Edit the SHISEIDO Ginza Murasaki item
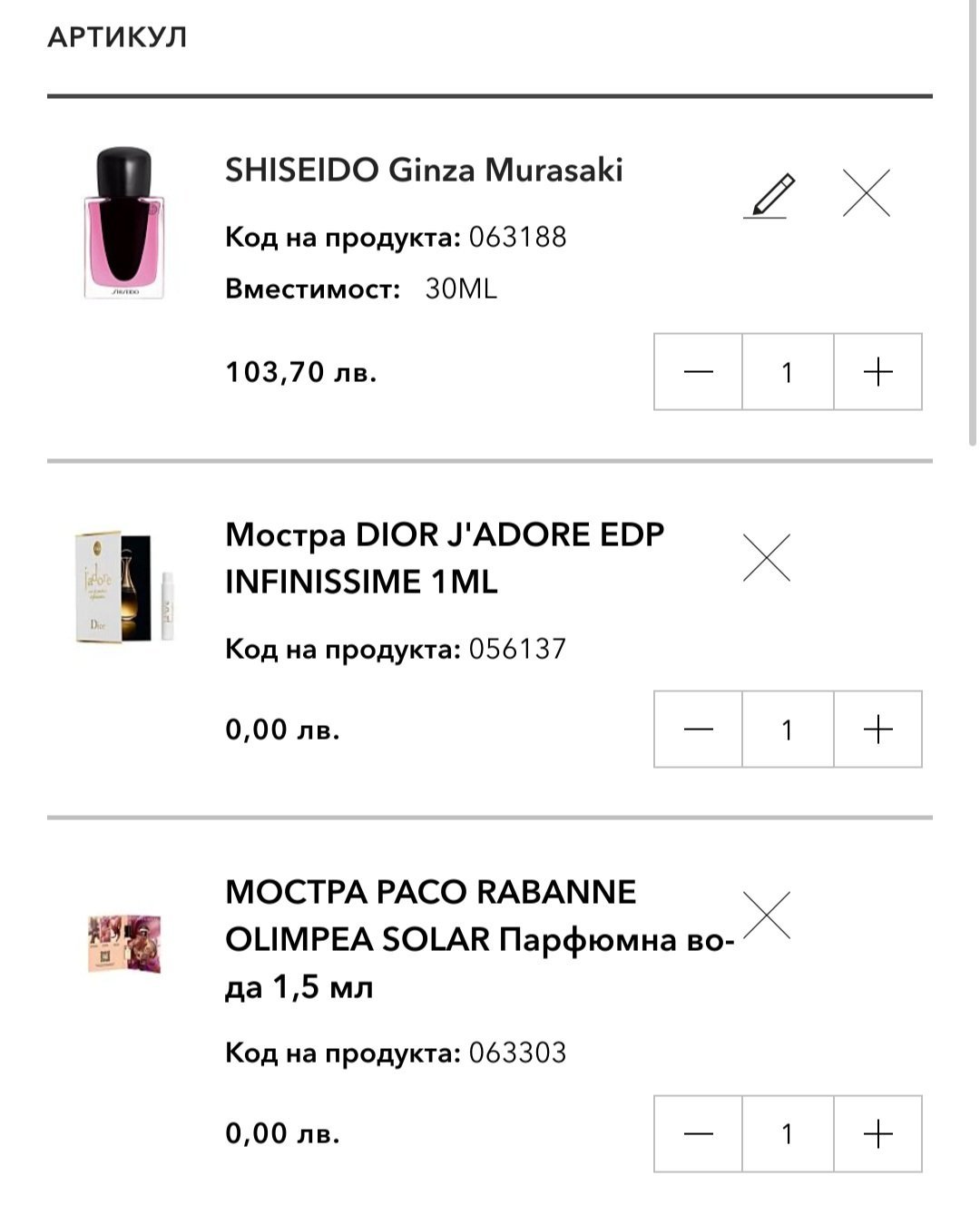The width and height of the screenshot is (980, 1205). coord(769,195)
